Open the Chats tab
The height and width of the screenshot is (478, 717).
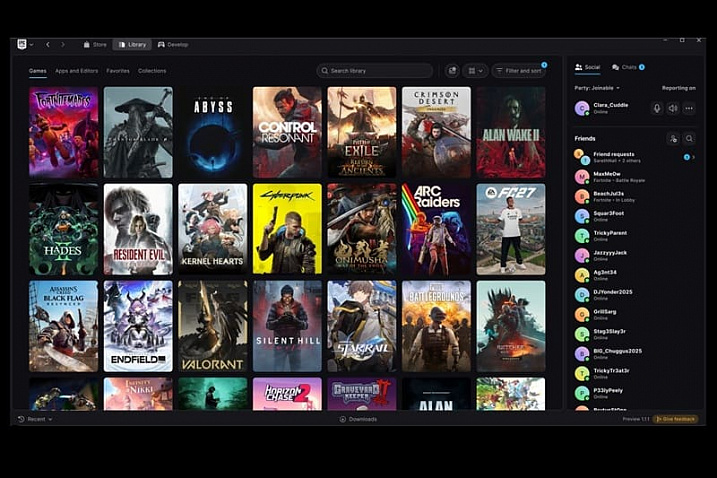click(628, 67)
